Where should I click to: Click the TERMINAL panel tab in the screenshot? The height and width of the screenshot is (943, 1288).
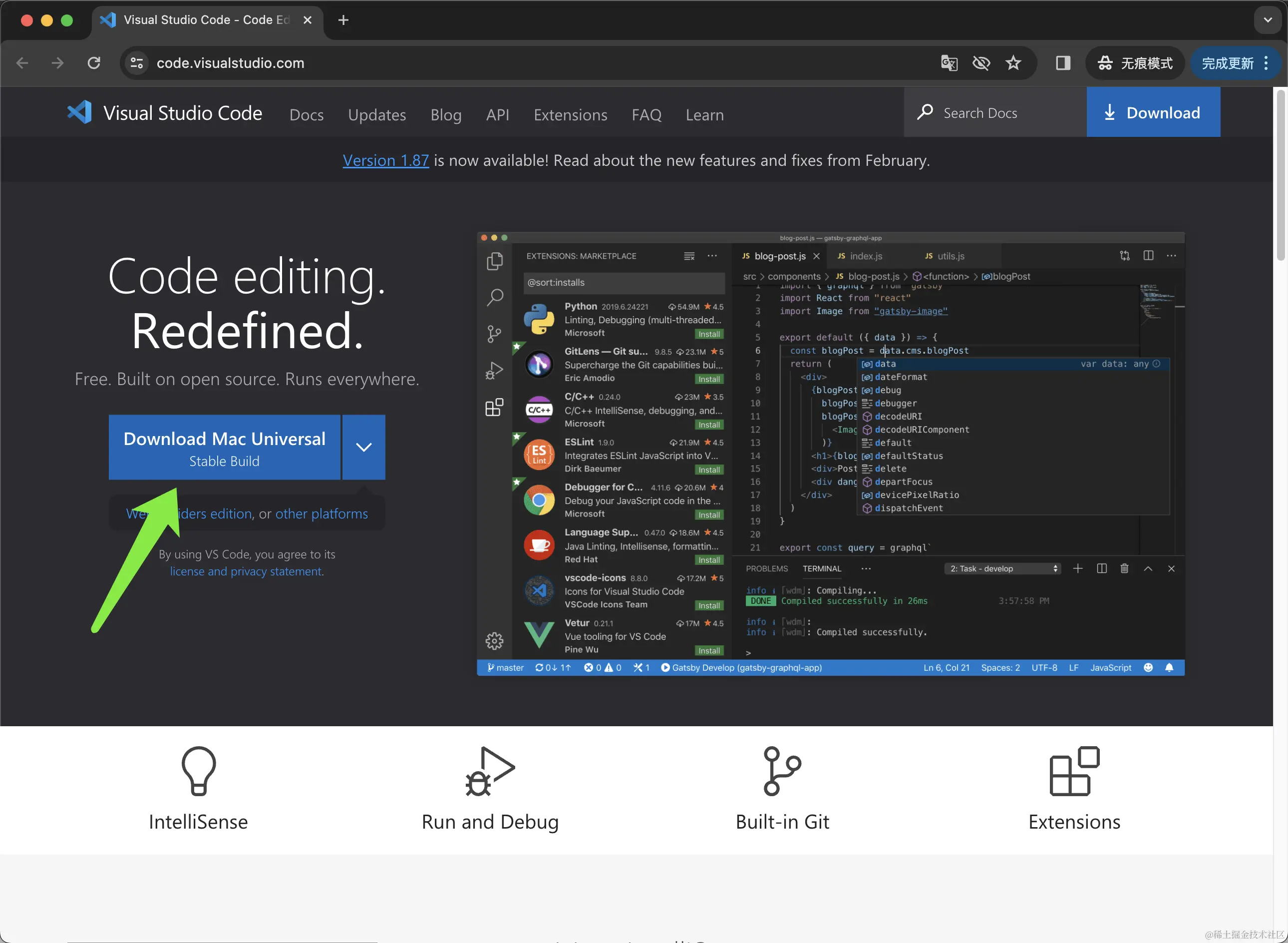[x=821, y=568]
